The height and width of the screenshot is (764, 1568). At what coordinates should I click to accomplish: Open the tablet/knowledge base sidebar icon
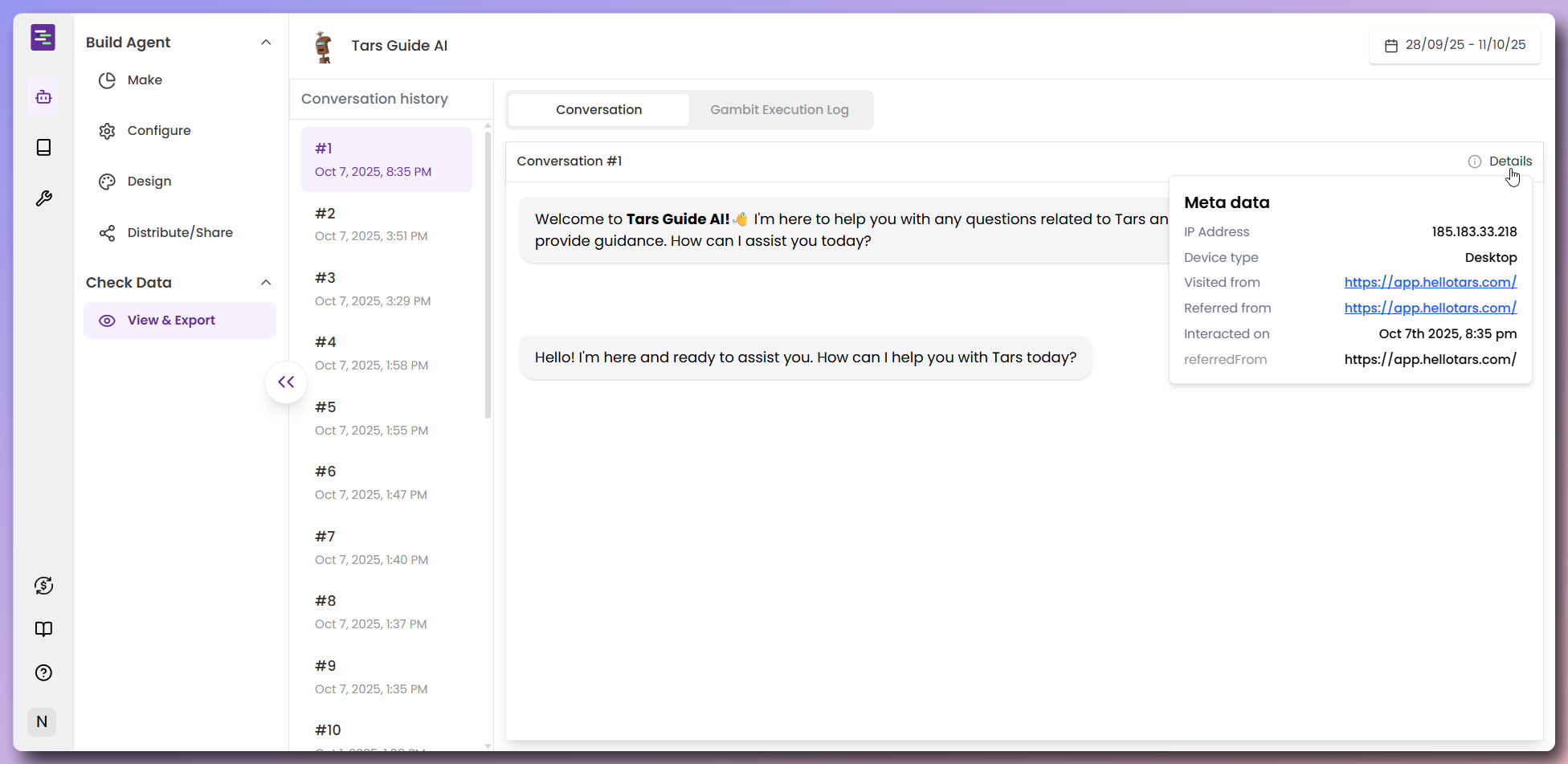click(43, 148)
